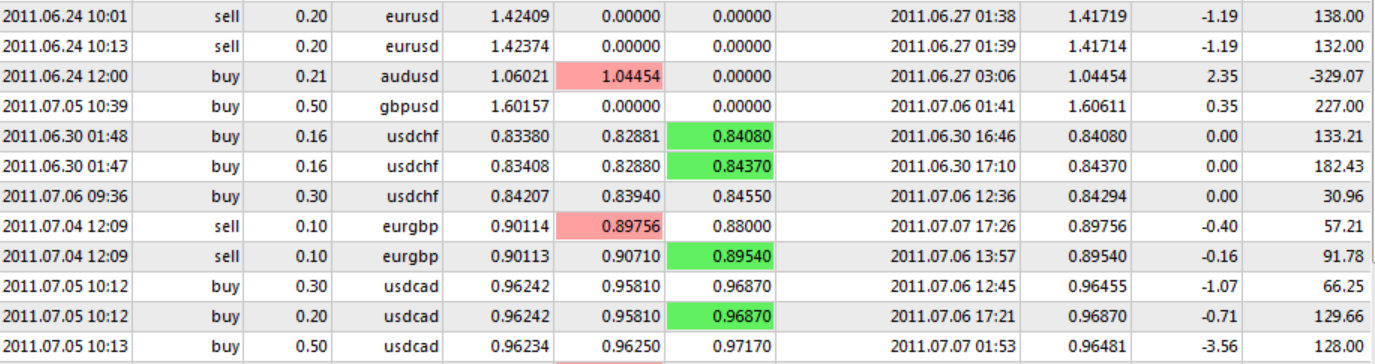Select close time 2011.06.27 03:06
Image resolution: width=1375 pixels, height=364 pixels.
click(953, 77)
